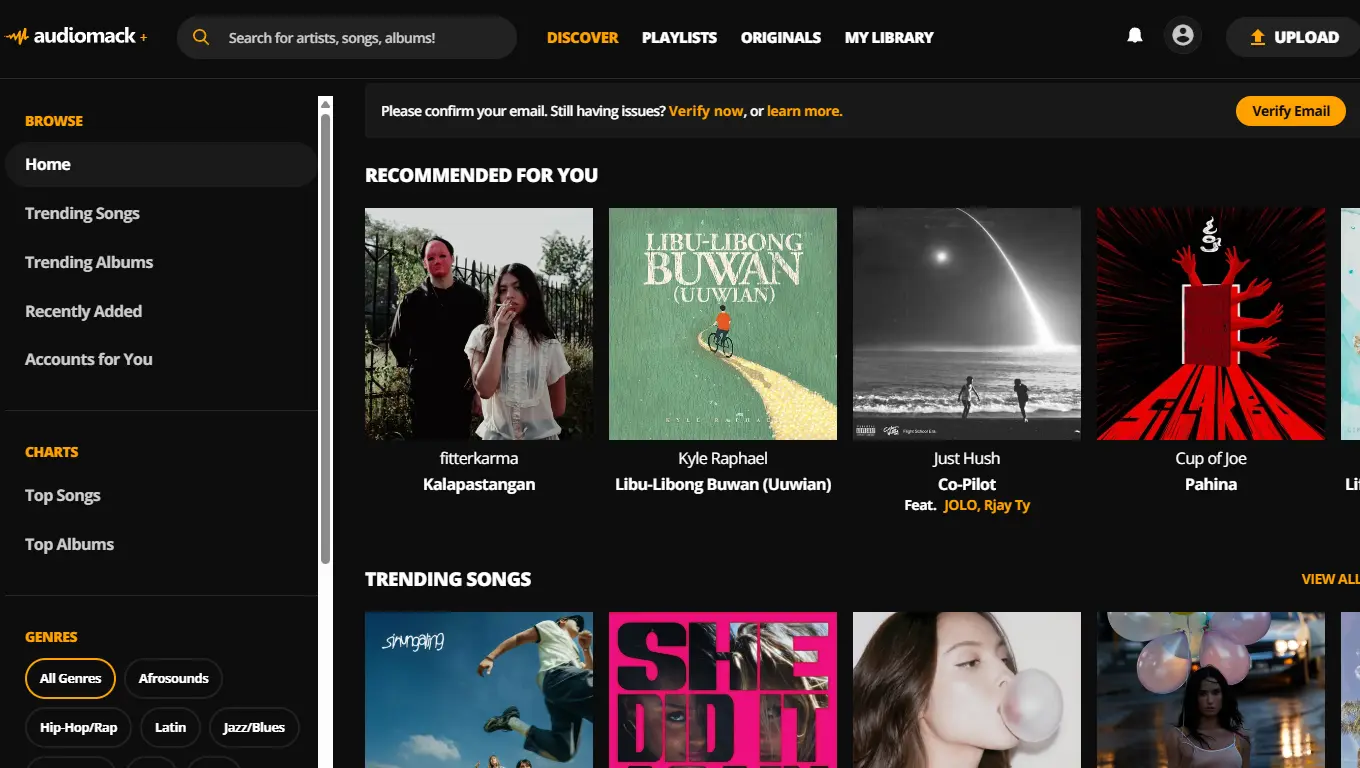This screenshot has height=768, width=1360.
Task: Open the jumping people trending song cover
Action: (x=479, y=690)
